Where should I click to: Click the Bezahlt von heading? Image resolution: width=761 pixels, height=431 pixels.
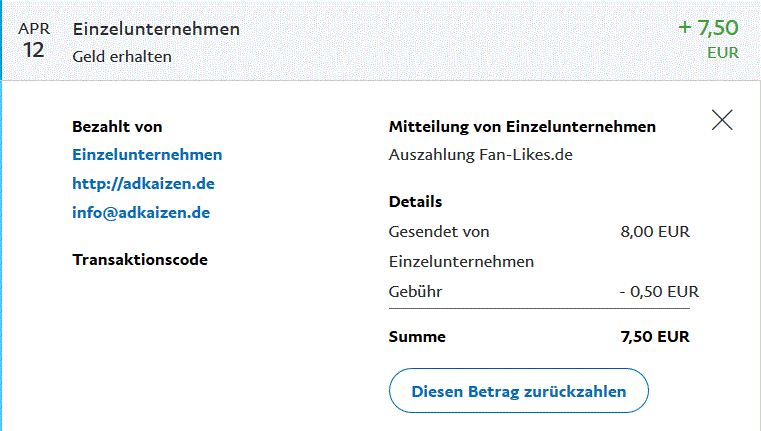click(x=117, y=127)
